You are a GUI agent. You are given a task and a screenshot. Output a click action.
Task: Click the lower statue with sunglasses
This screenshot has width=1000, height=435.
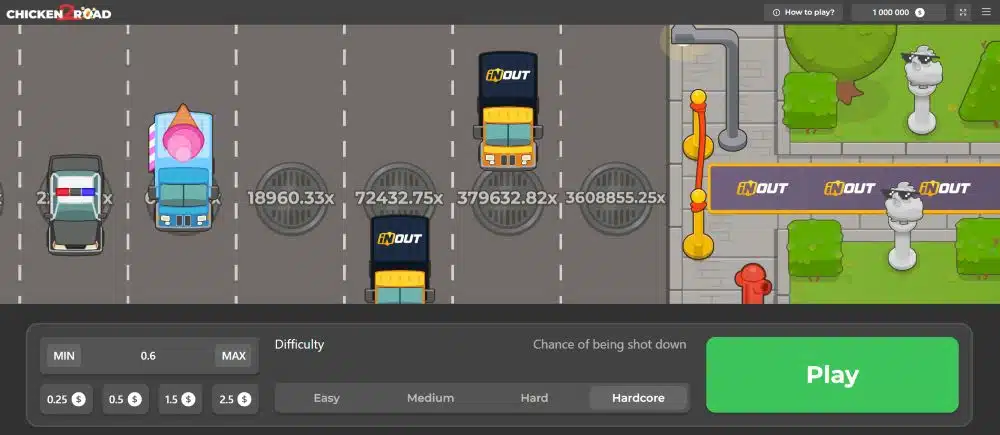(902, 226)
